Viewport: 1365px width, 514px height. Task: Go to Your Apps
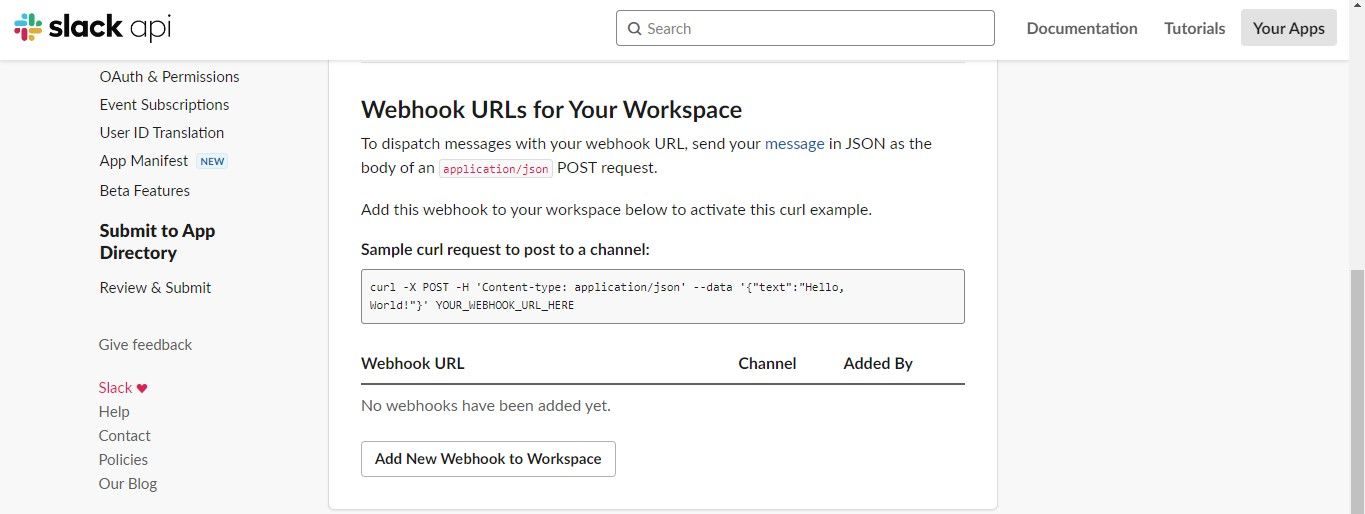point(1288,28)
